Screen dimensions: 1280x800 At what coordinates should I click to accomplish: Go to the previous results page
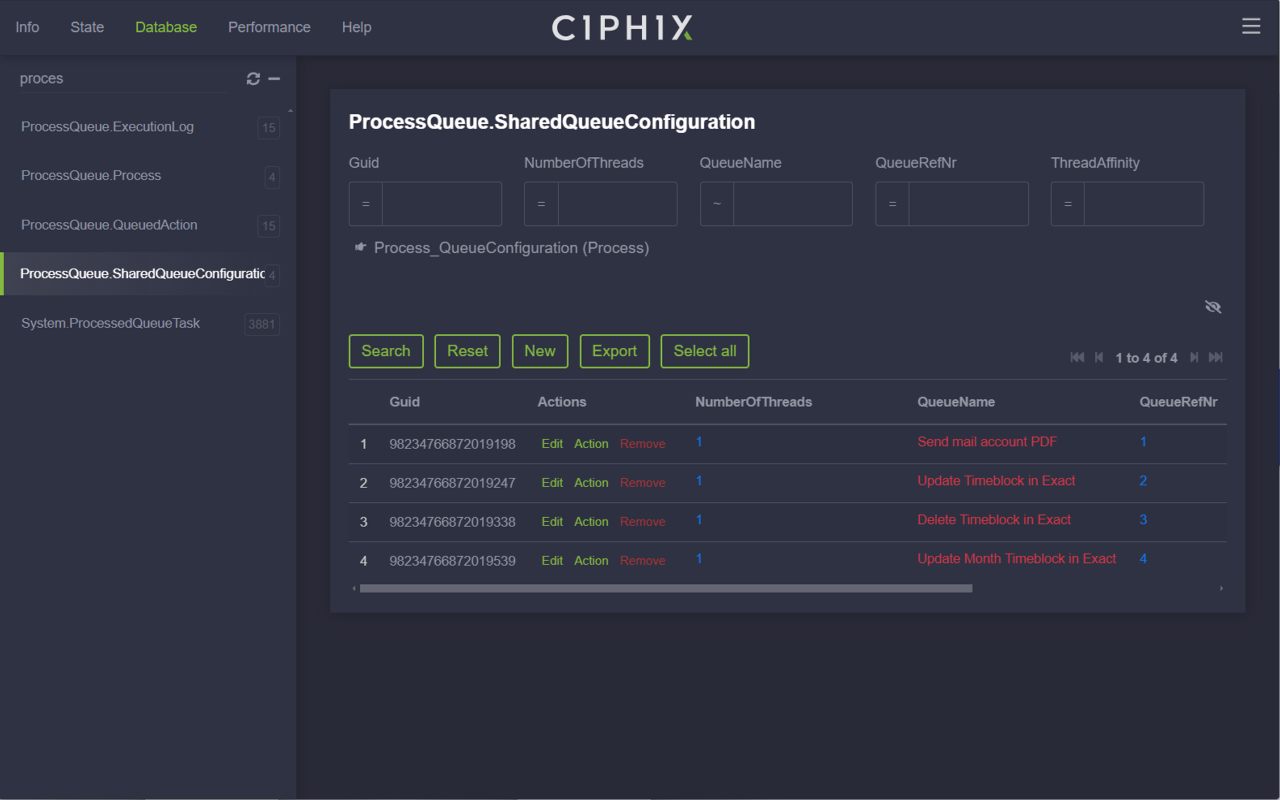click(x=1098, y=357)
